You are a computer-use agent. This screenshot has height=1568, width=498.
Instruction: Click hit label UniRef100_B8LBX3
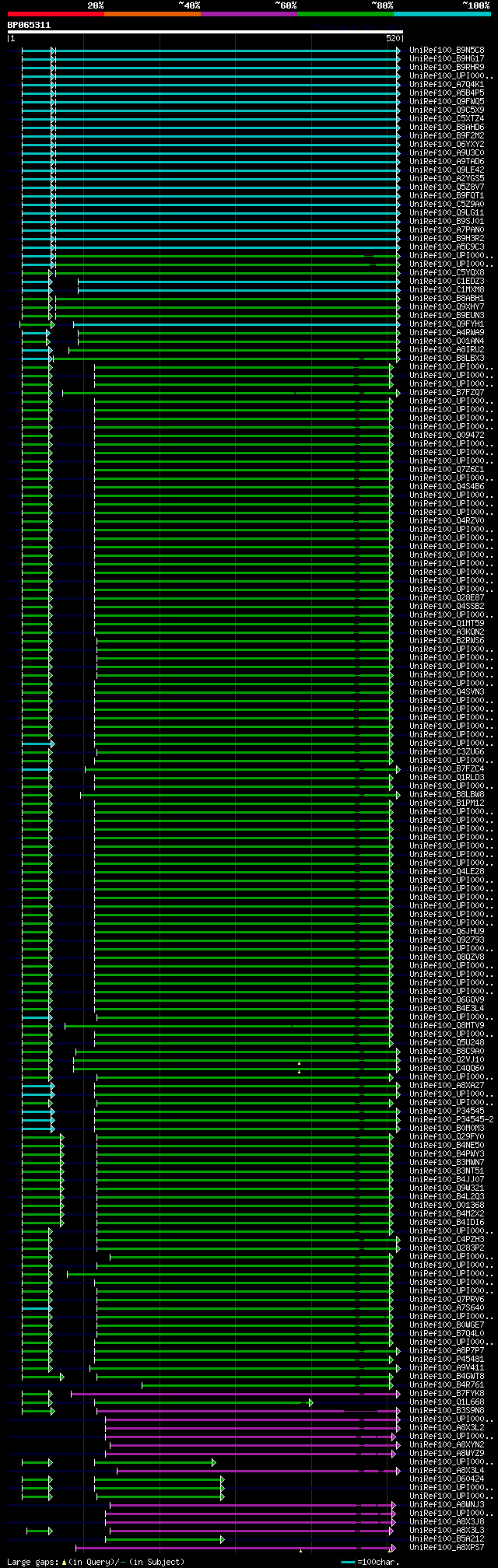[x=447, y=359]
